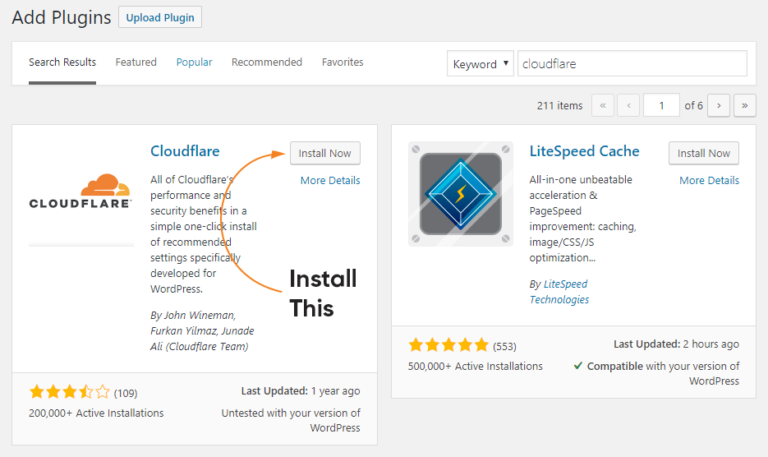
Task: Switch to the Popular tab
Action: click(x=194, y=62)
